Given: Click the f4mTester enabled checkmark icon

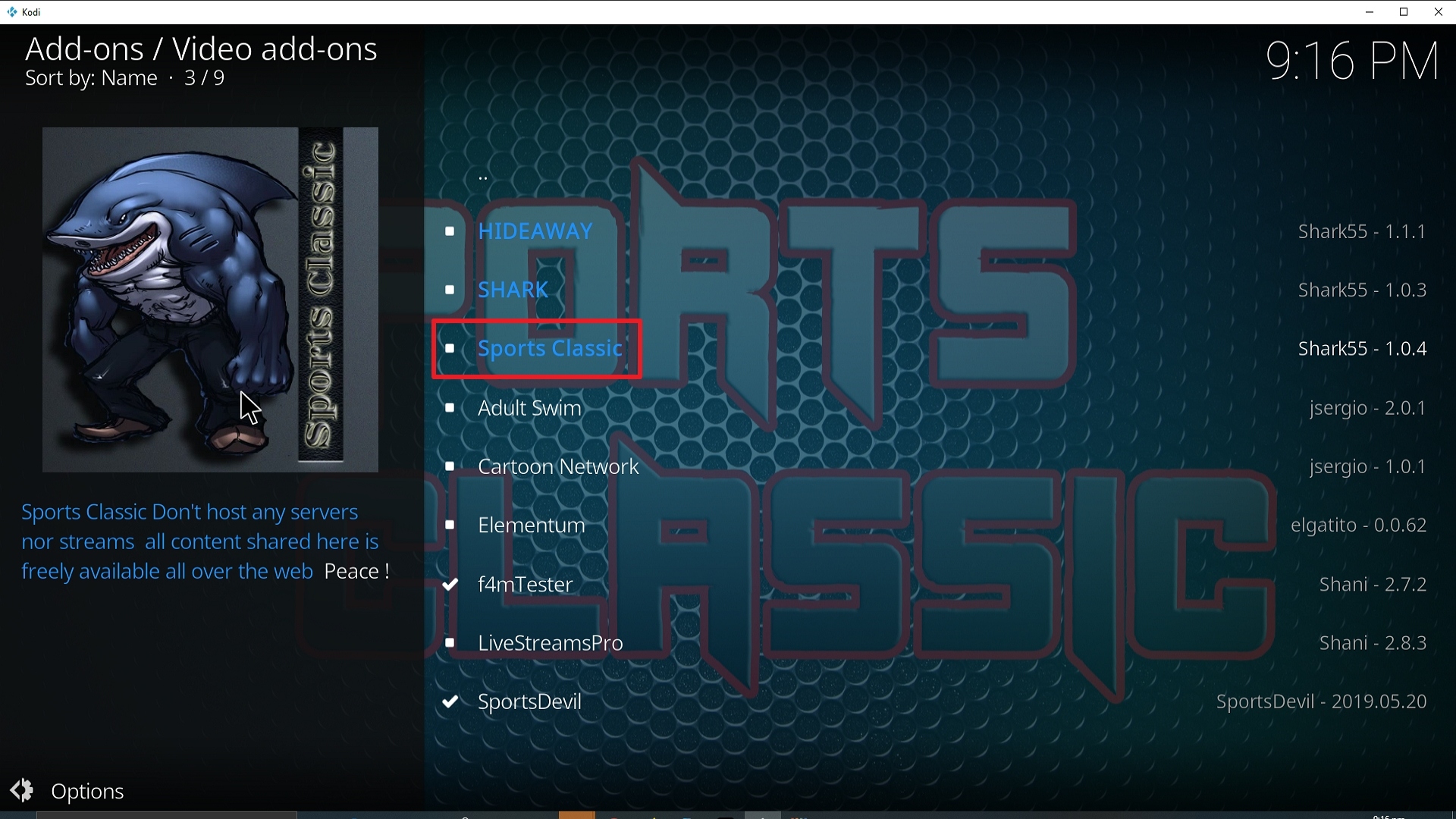Looking at the screenshot, I should point(450,584).
